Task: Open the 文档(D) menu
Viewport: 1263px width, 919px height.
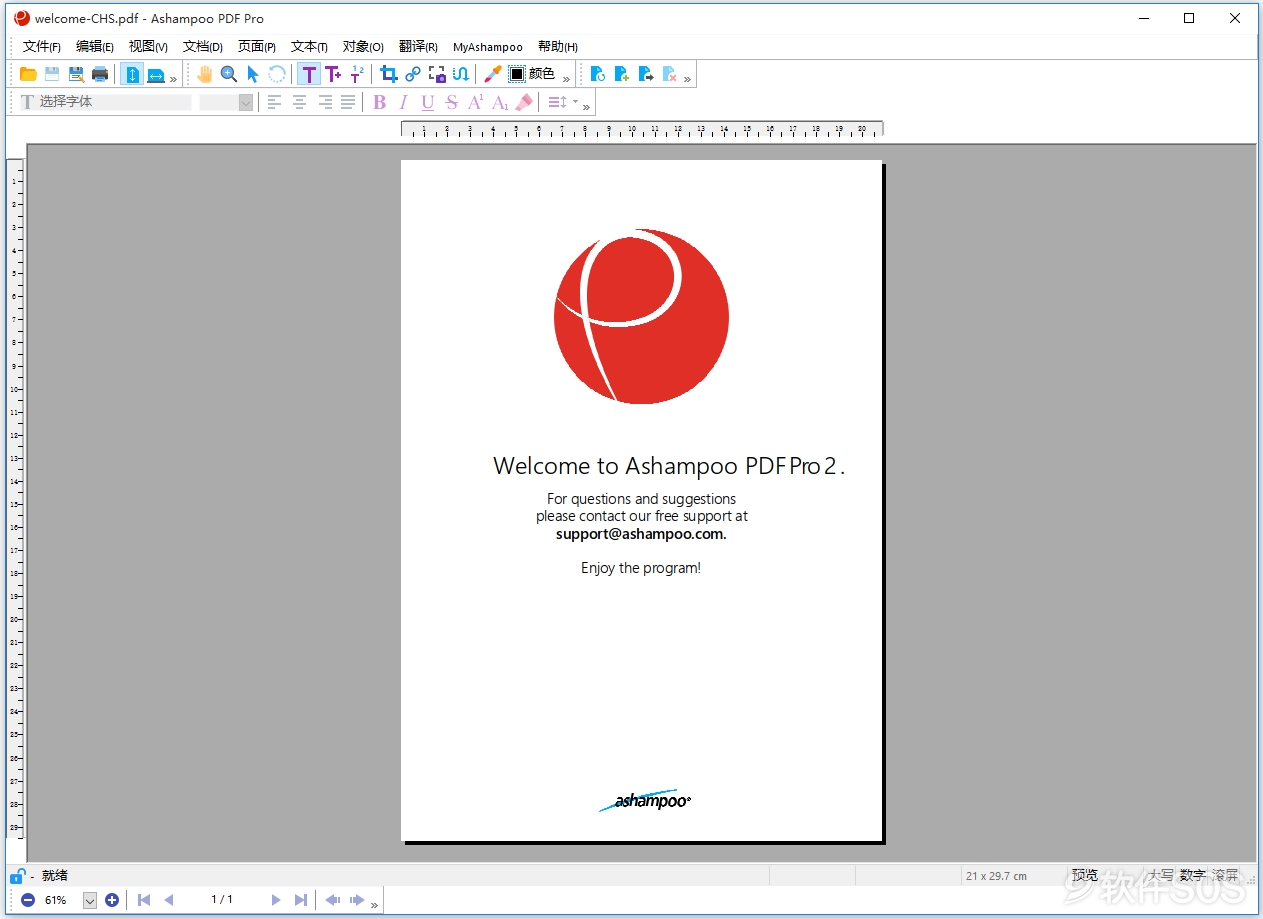Action: [x=203, y=47]
